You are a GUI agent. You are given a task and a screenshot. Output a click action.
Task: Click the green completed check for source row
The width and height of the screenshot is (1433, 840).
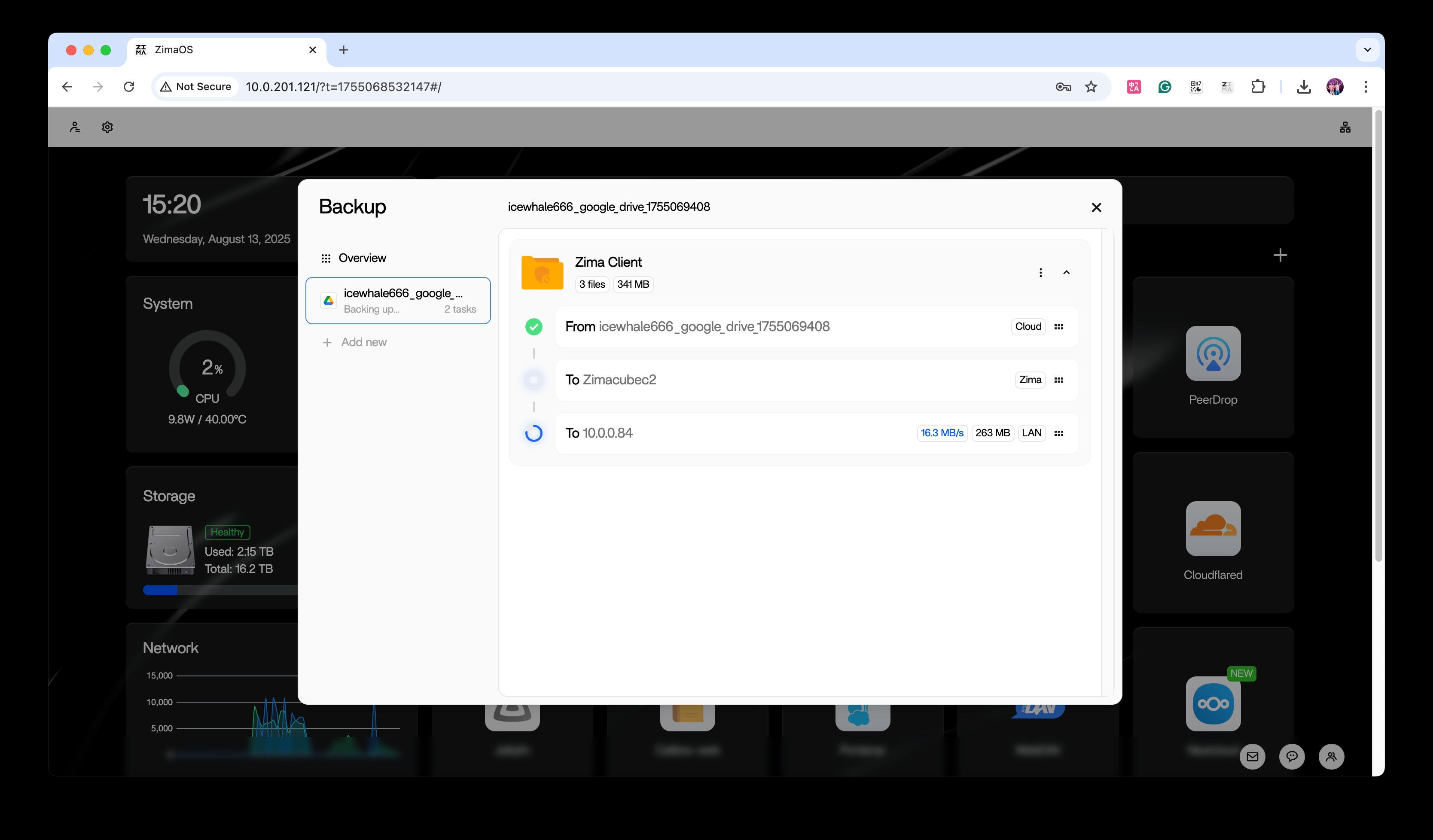pyautogui.click(x=534, y=327)
